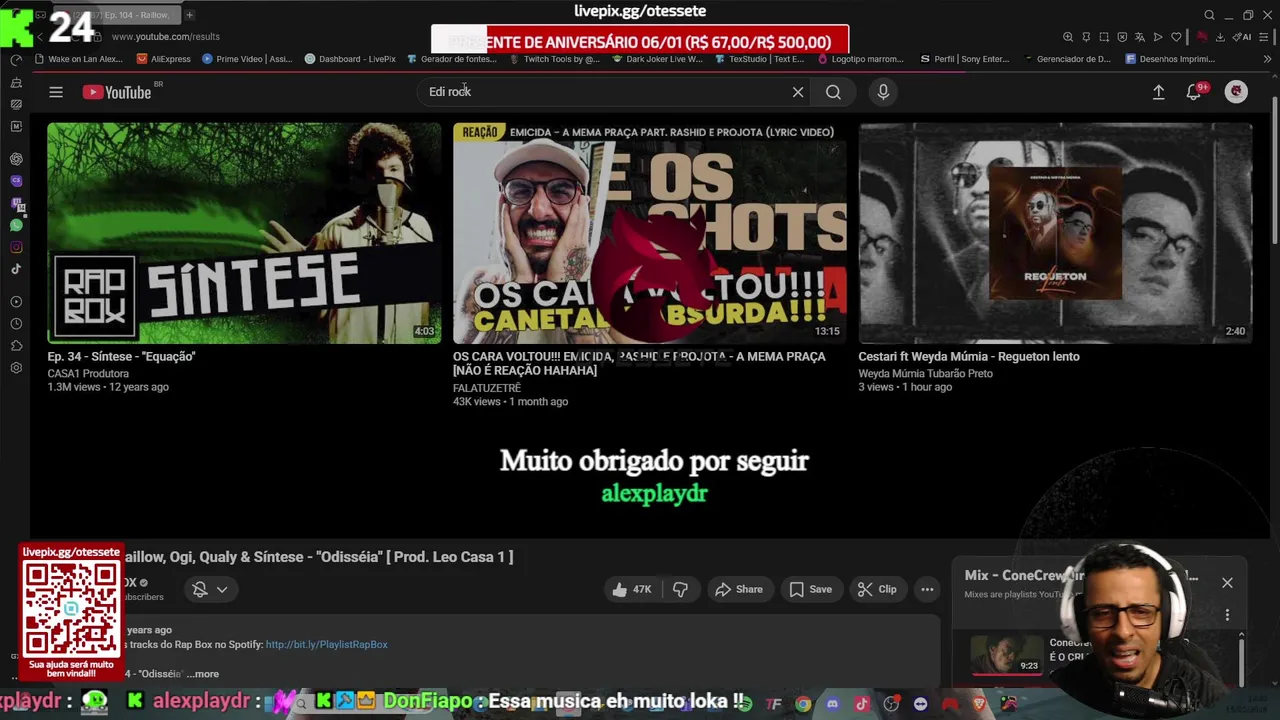
Task: Open the browser tab search magnifier
Action: (x=1209, y=15)
